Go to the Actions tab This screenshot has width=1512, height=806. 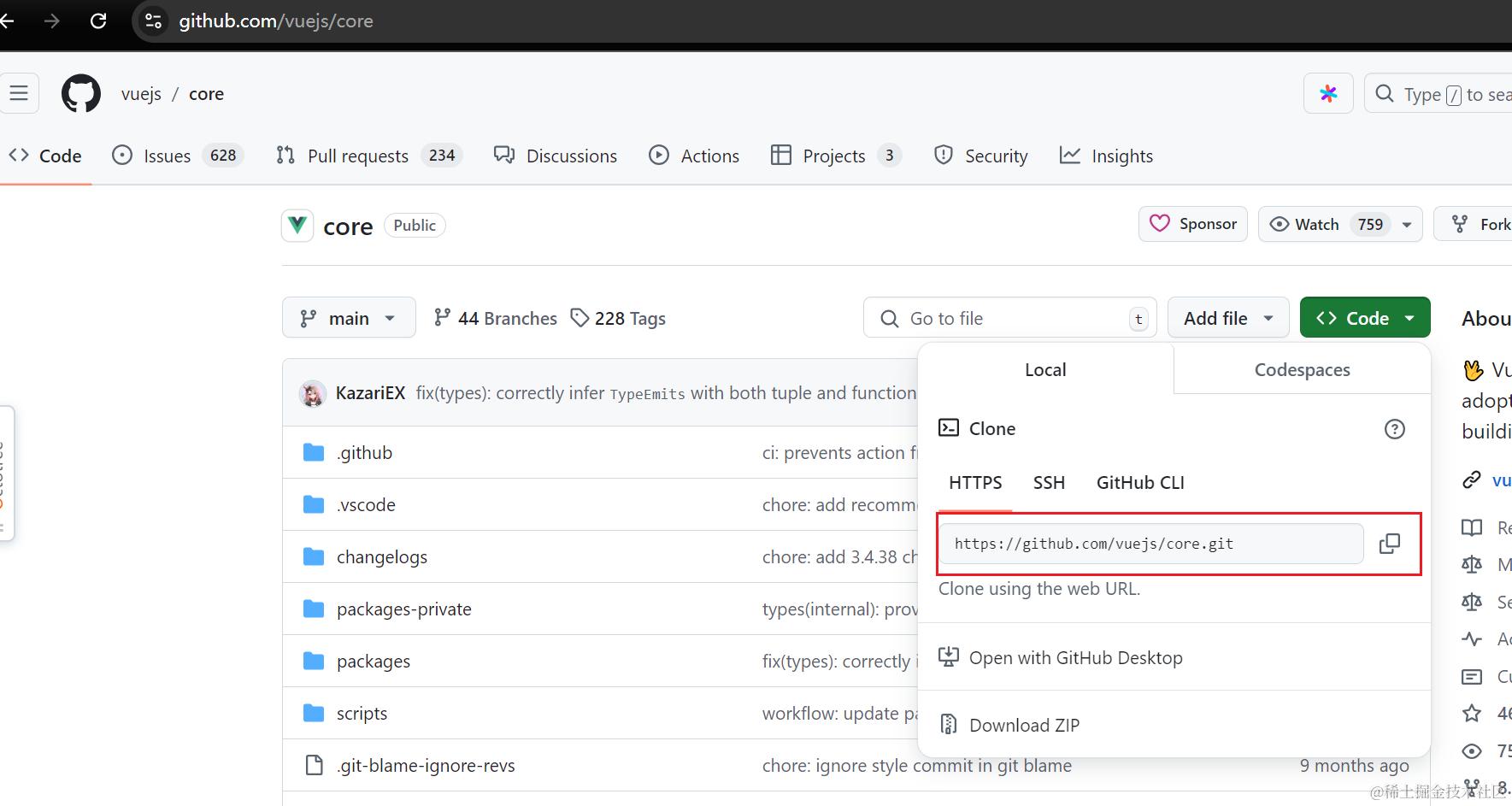[x=694, y=156]
